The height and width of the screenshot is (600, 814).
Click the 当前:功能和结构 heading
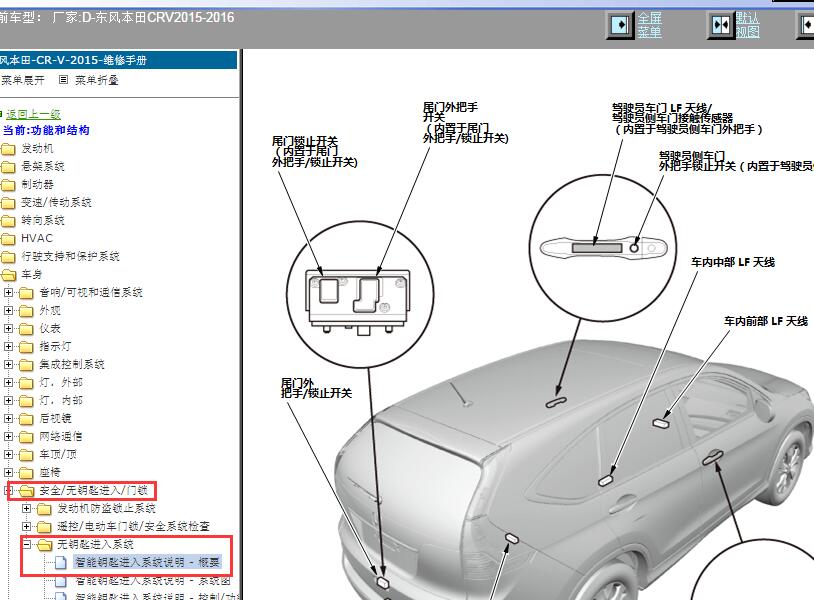point(46,130)
